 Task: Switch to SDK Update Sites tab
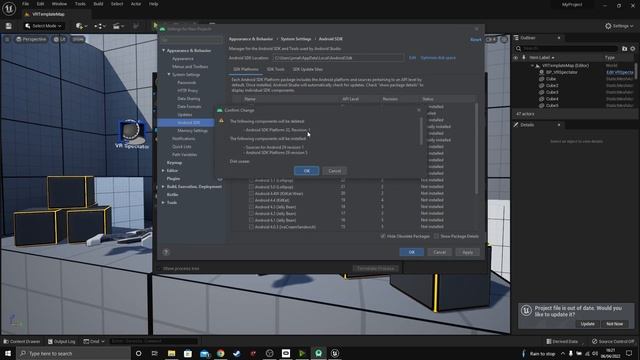pyautogui.click(x=308, y=69)
